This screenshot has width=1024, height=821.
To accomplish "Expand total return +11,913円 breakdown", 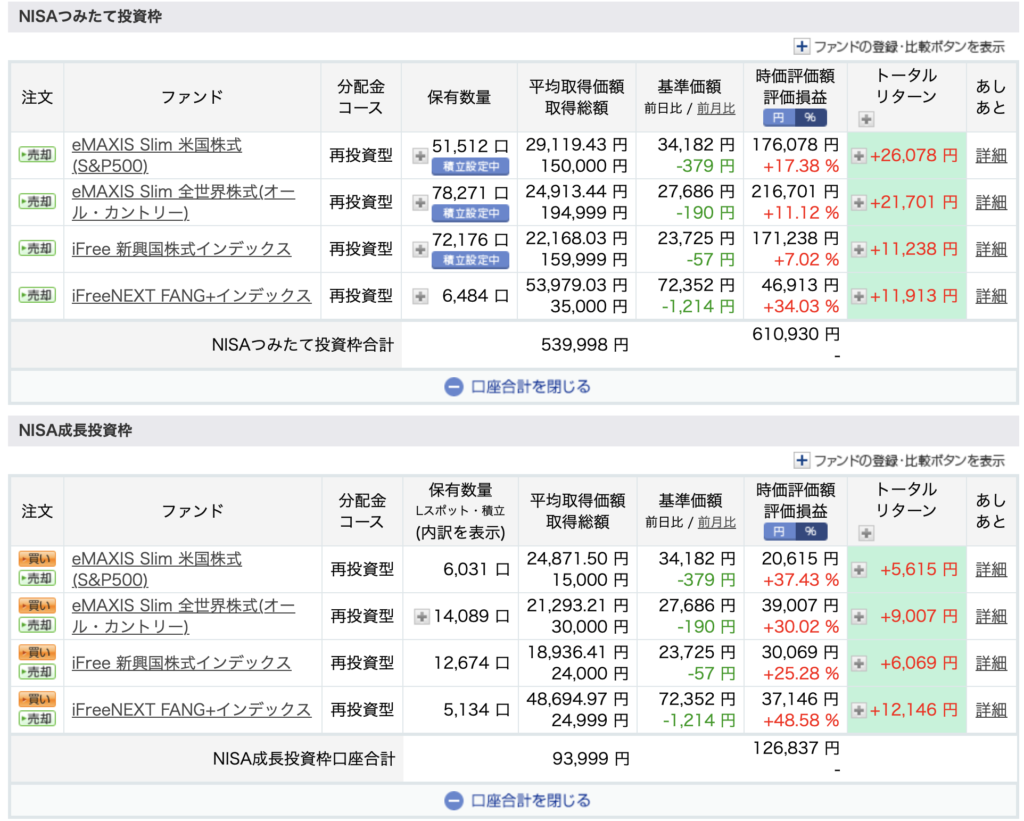I will coord(859,297).
